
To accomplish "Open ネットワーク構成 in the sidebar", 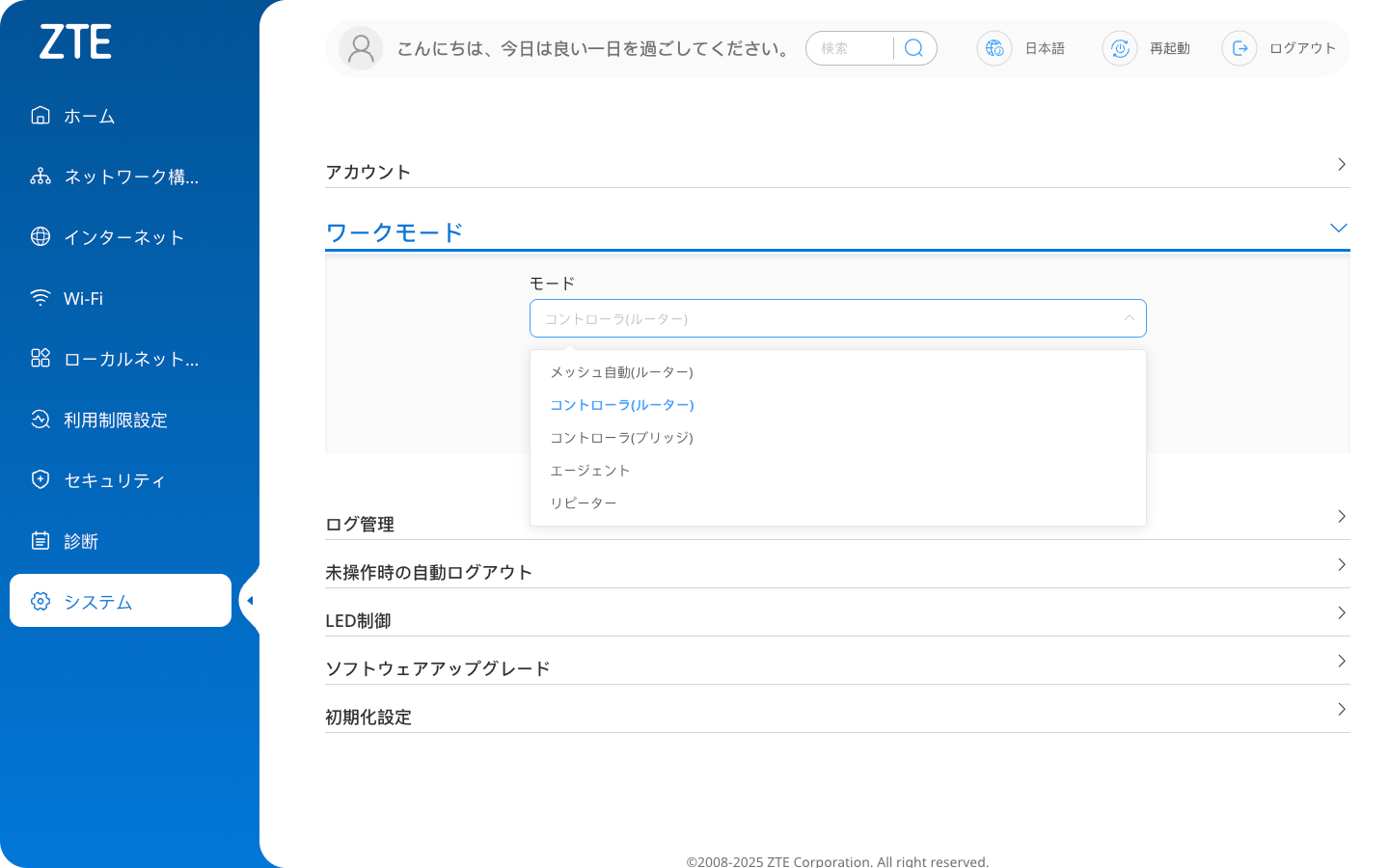I will click(x=40, y=176).
